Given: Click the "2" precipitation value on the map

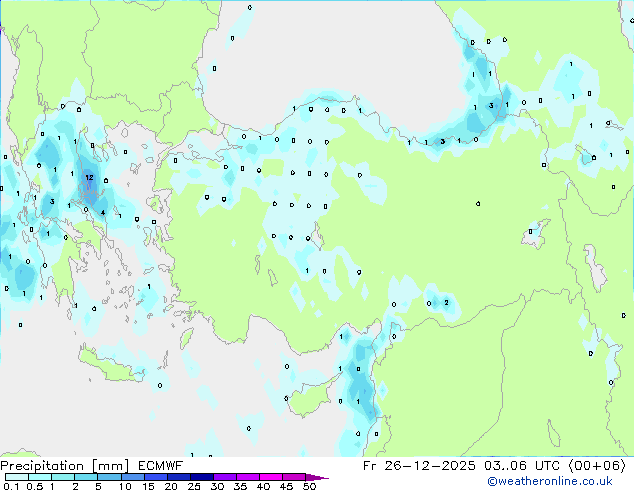Looking at the screenshot, I should 446,302.
